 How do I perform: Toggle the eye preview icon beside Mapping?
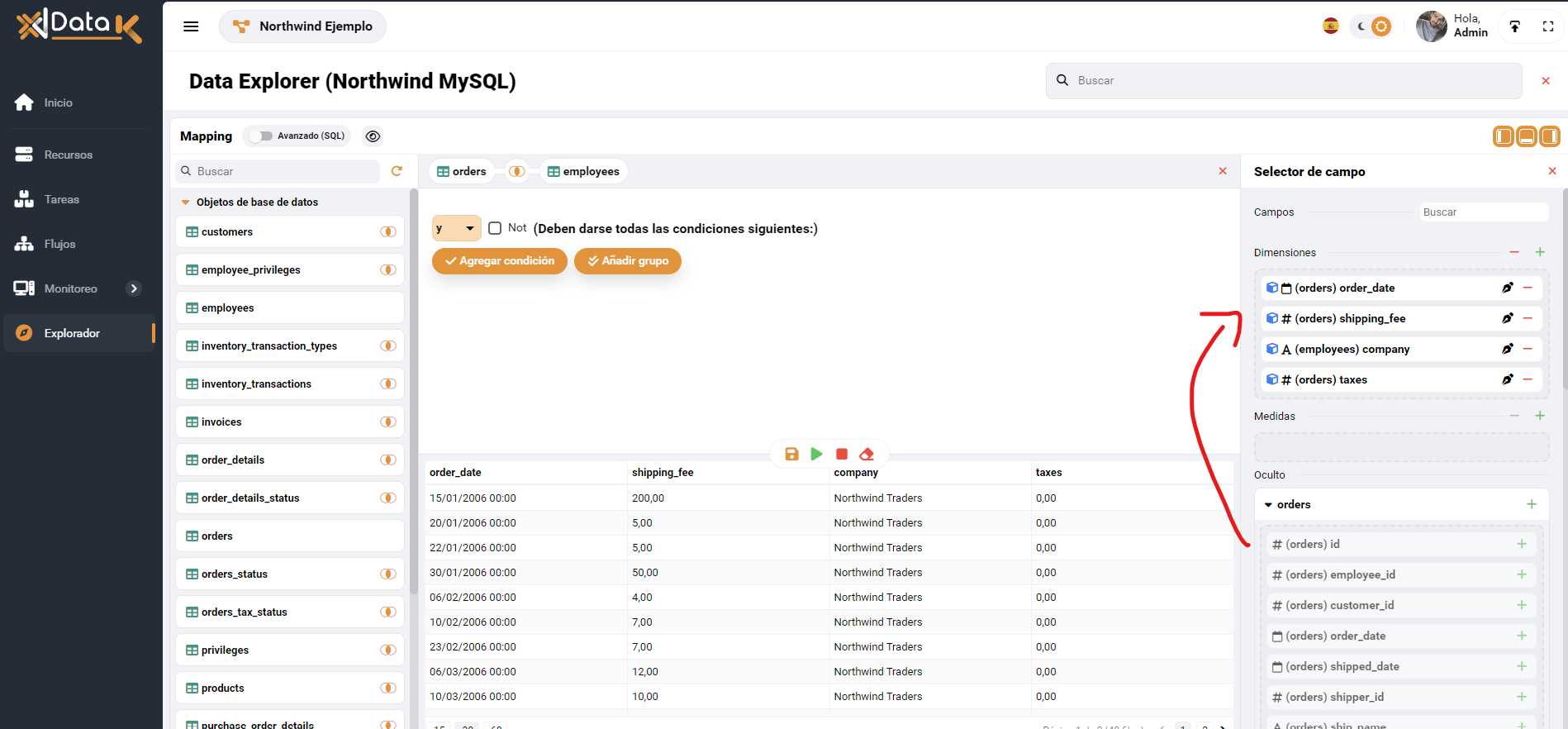(x=373, y=136)
